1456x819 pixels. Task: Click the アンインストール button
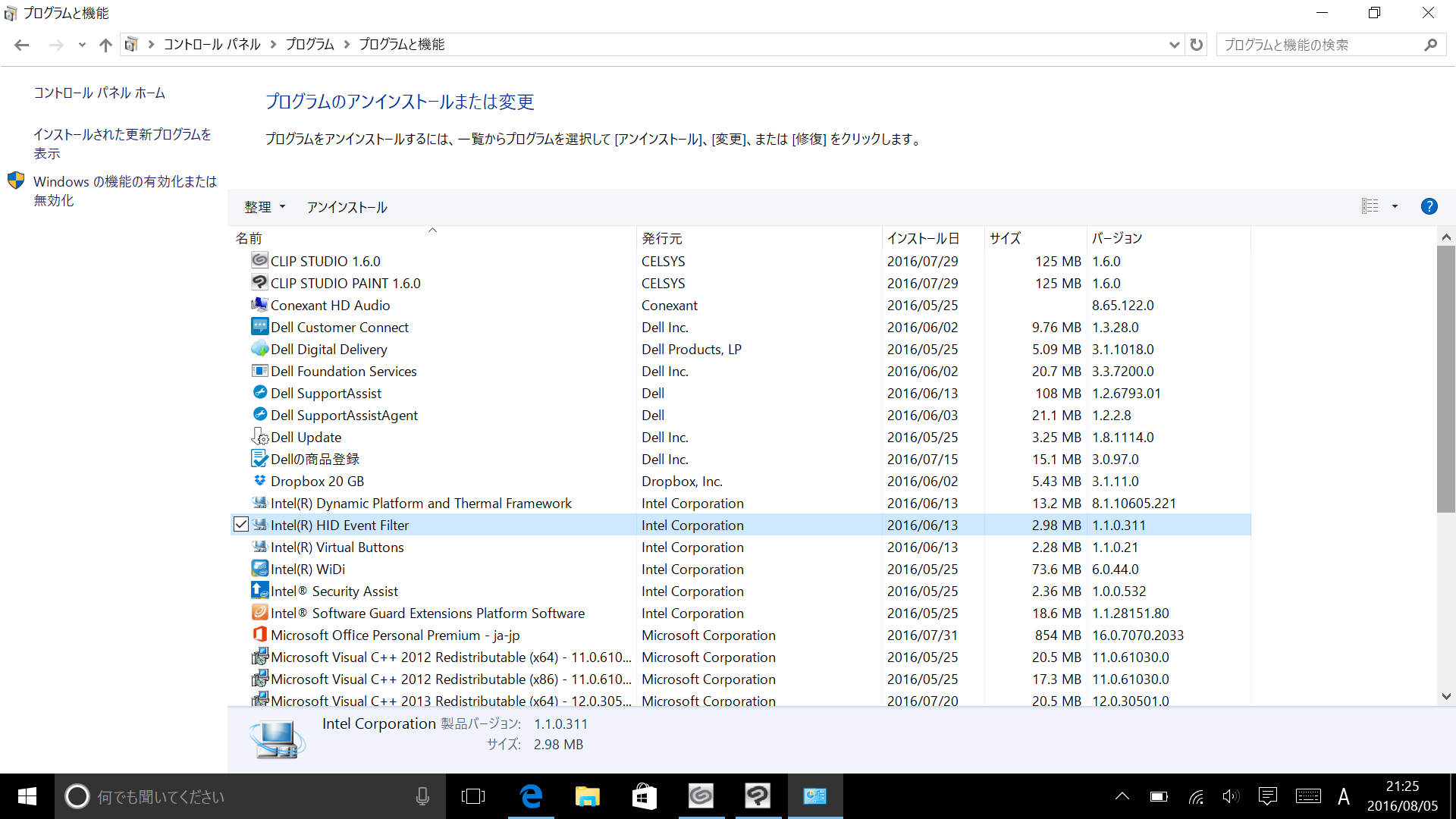click(347, 207)
